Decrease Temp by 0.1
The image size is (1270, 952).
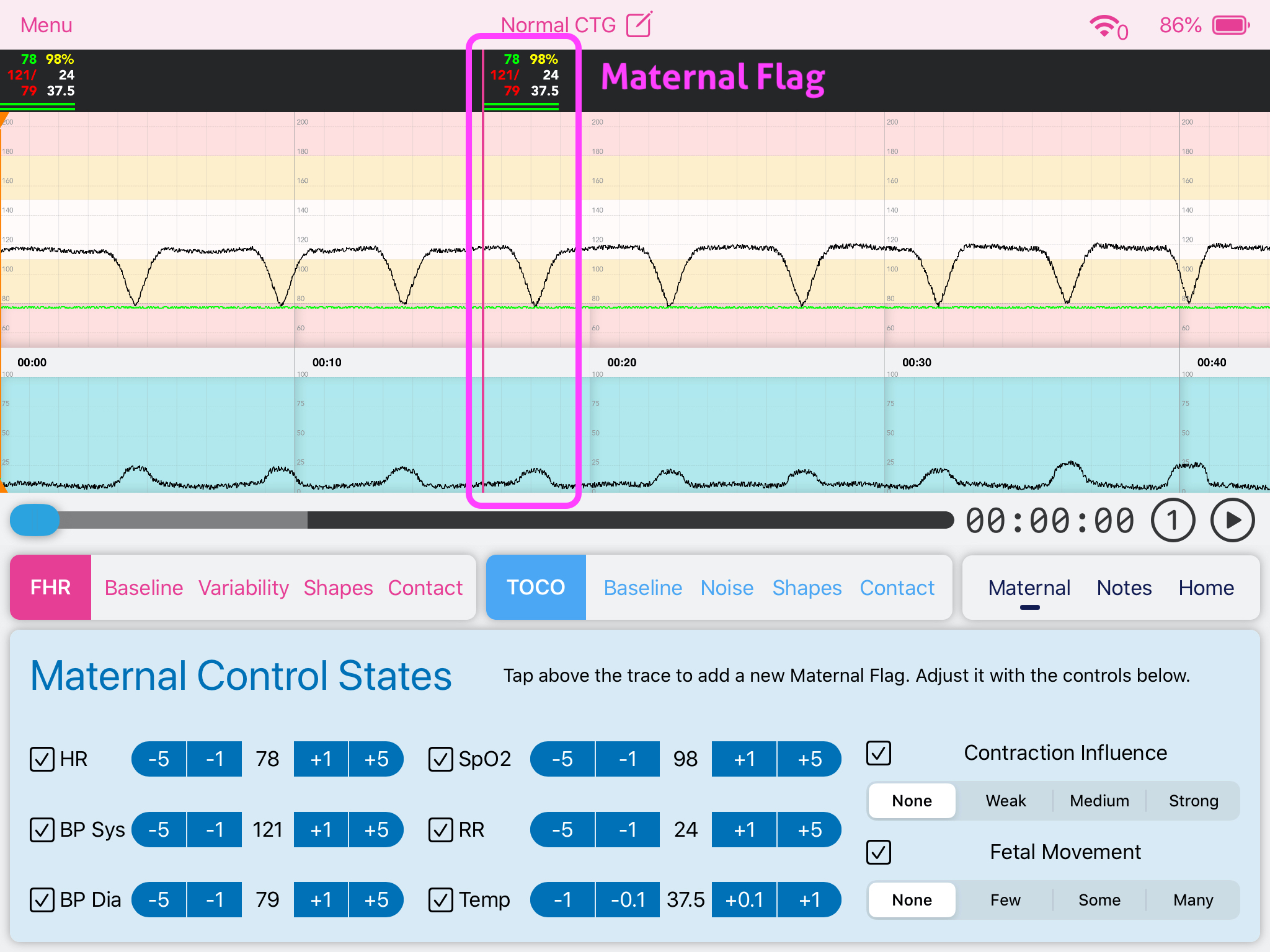coord(628,899)
